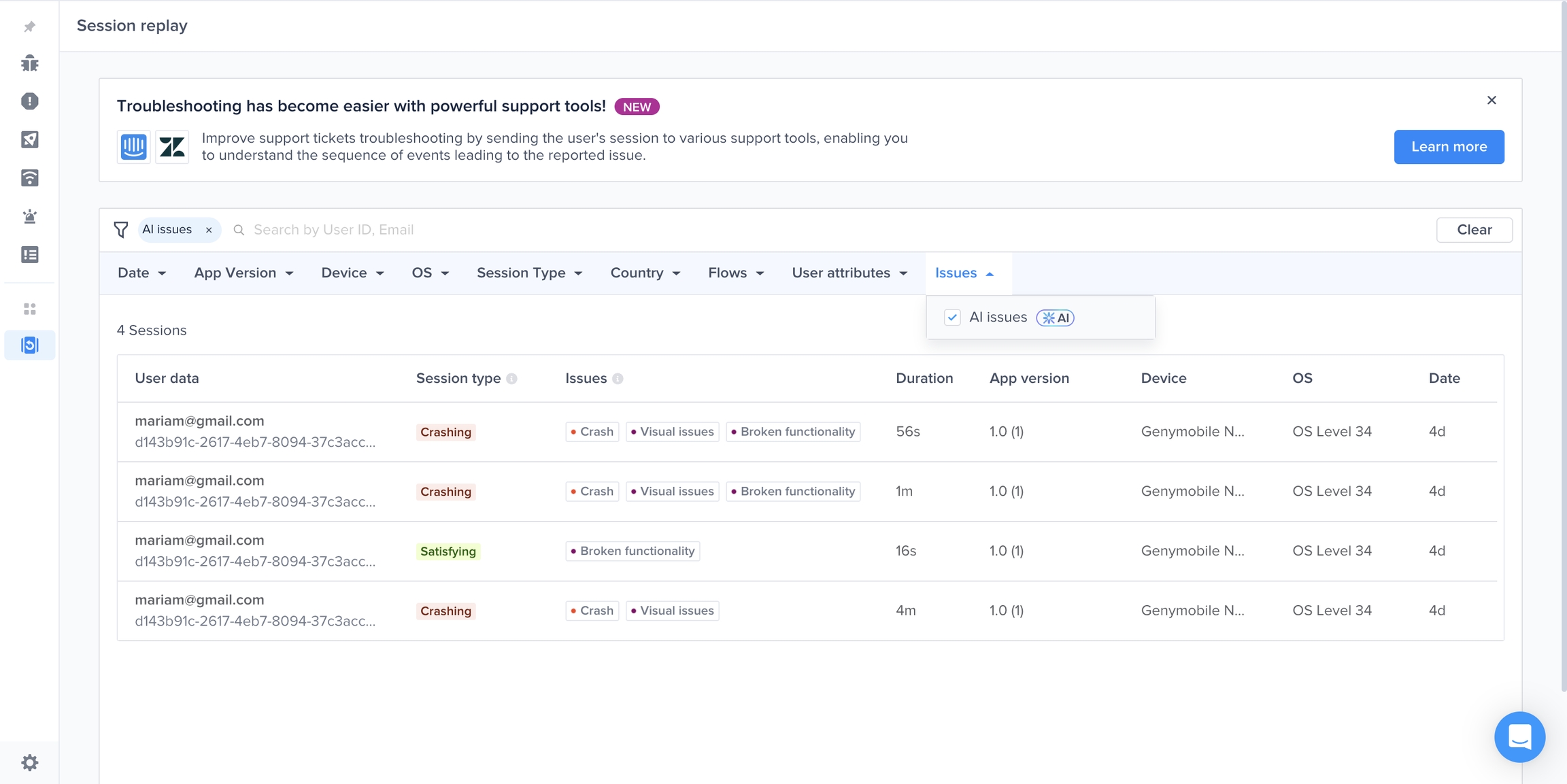The image size is (1567, 784).
Task: Open the chat support bubble
Action: (1519, 736)
